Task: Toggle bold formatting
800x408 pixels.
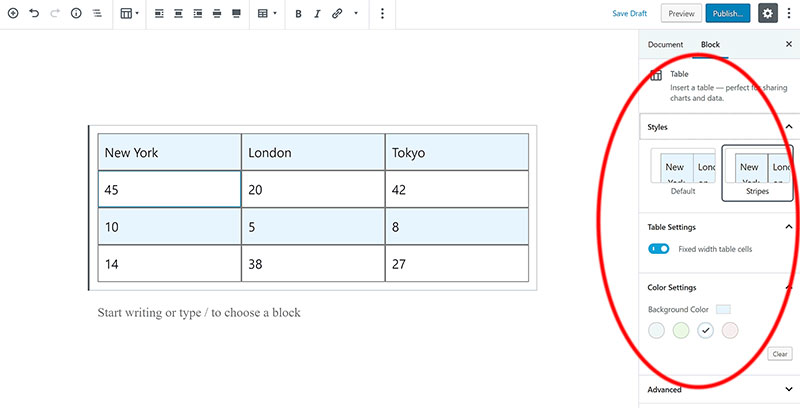Action: 298,14
